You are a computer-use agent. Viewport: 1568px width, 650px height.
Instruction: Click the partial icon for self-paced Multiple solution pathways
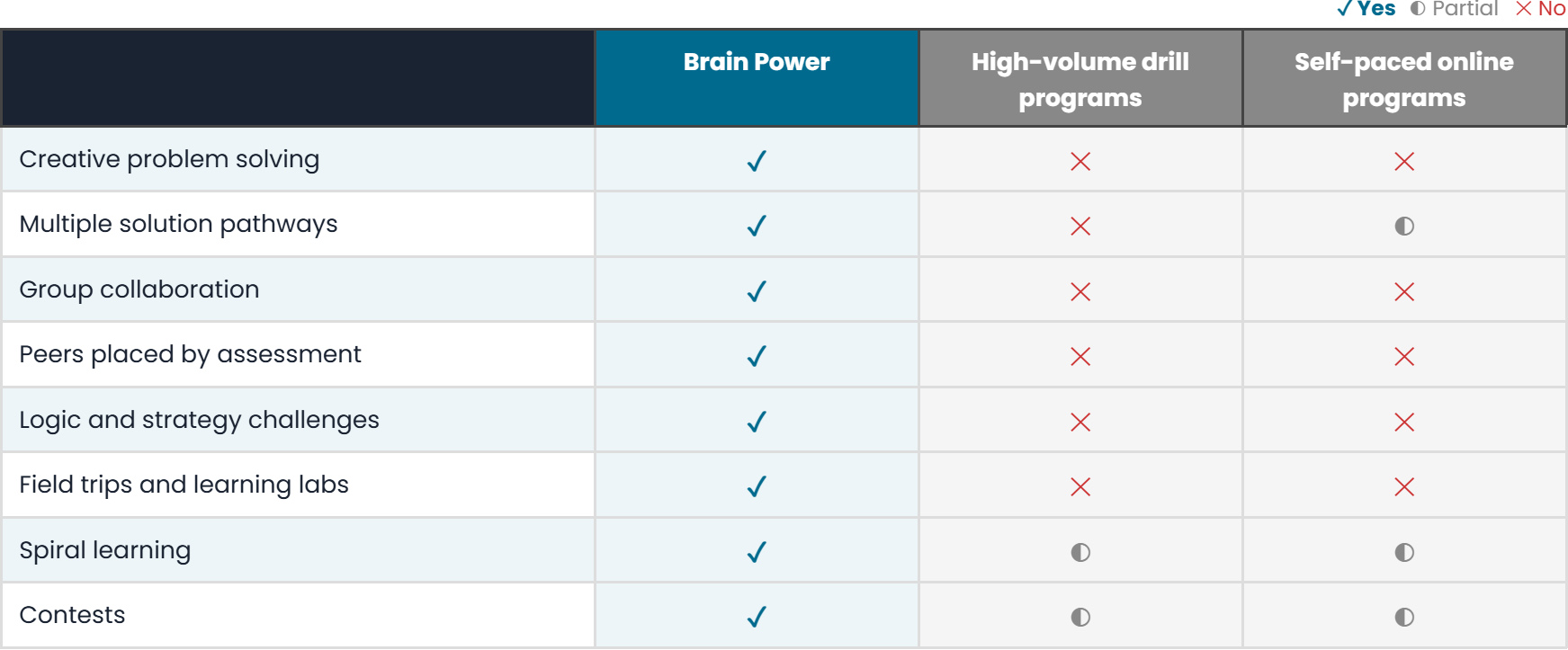[1404, 226]
